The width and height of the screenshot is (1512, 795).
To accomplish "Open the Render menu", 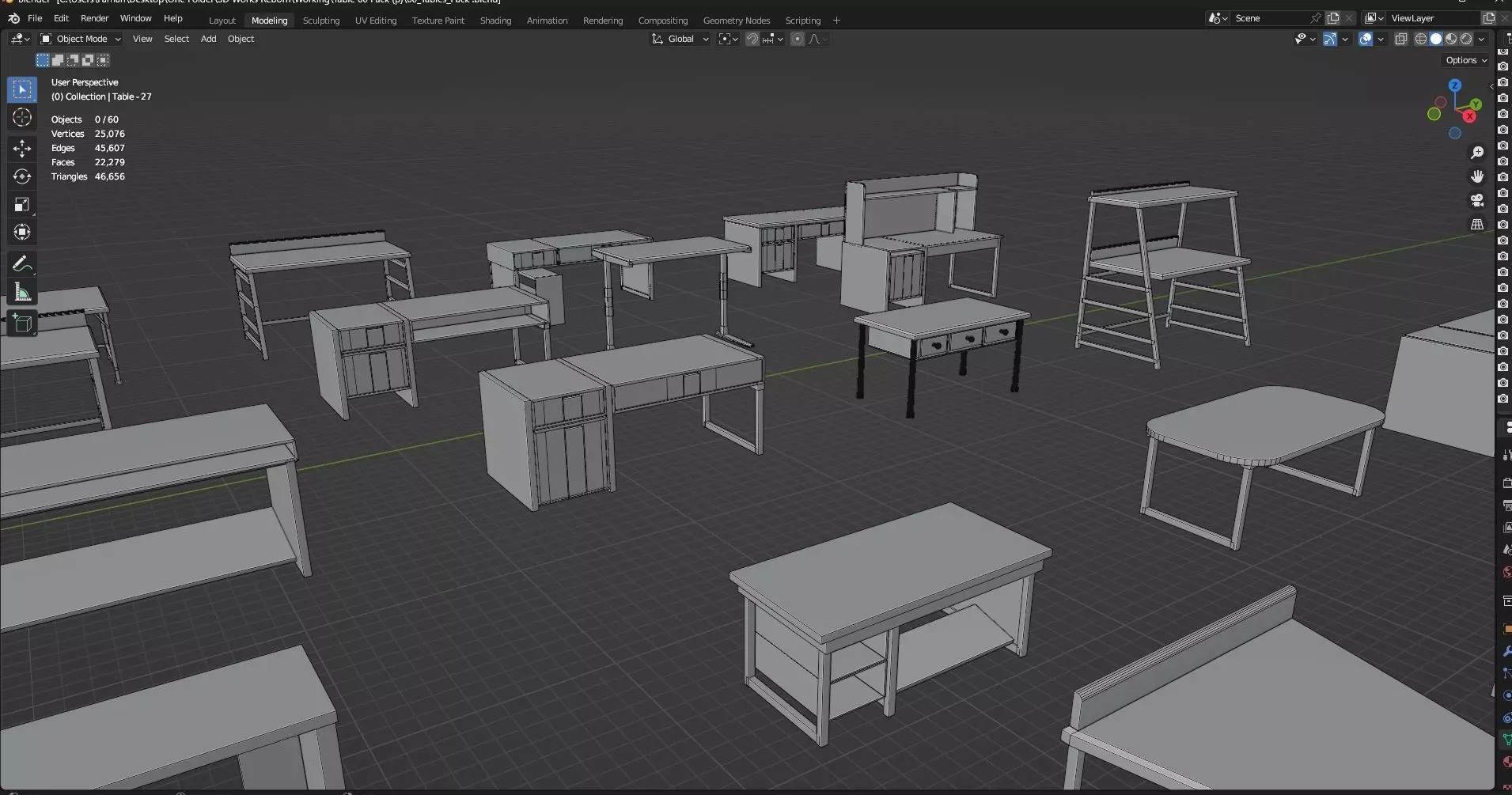I will coord(94,18).
